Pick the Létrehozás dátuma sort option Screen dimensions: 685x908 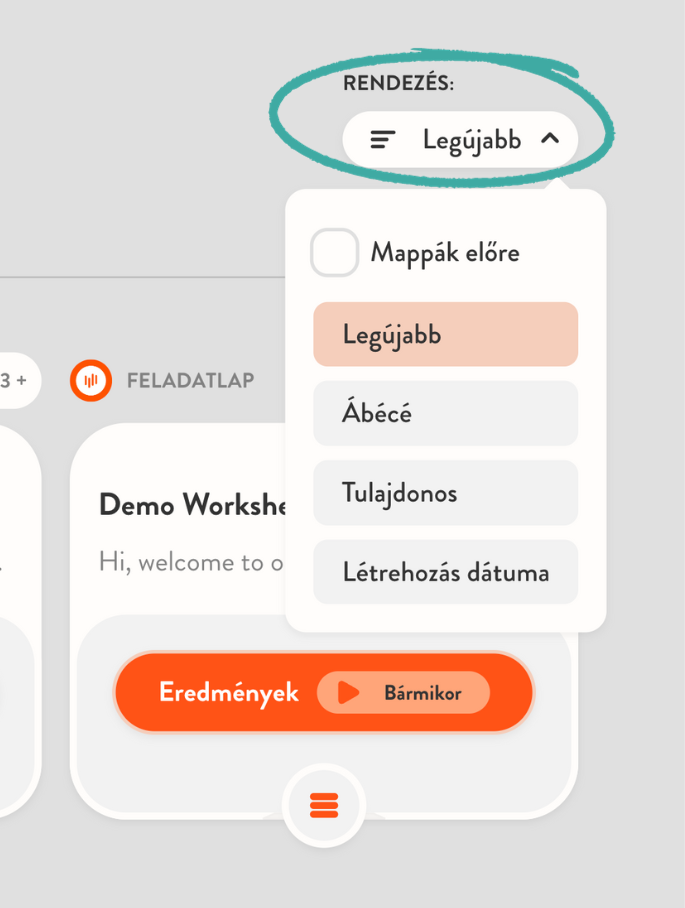445,573
